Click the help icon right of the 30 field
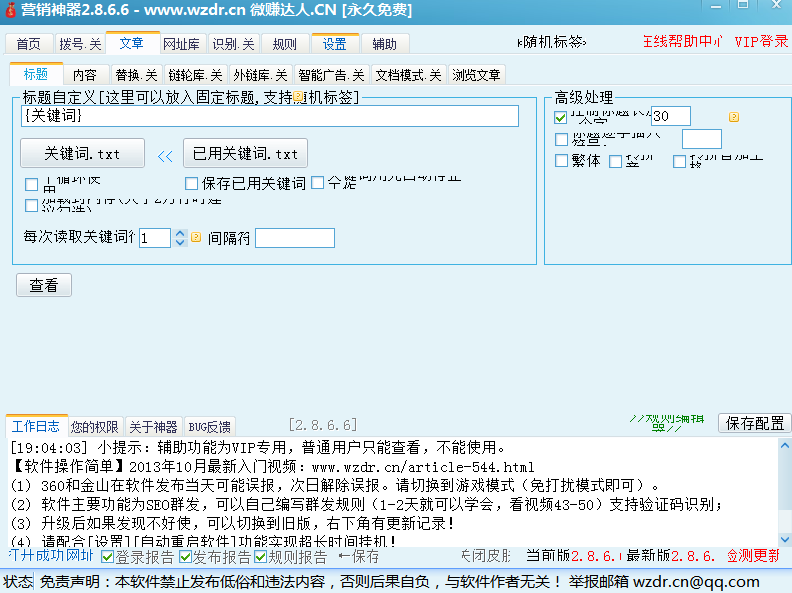The height and width of the screenshot is (593, 792). (734, 117)
